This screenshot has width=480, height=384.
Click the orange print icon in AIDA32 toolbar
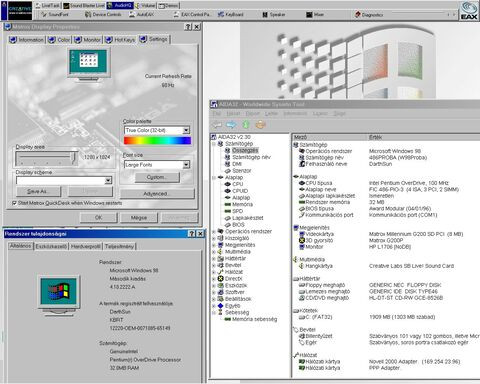(x=261, y=125)
